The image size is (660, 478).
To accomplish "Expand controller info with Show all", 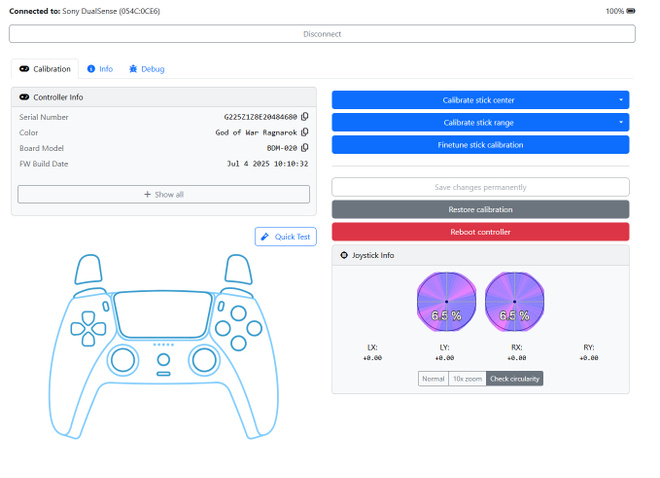I will [x=164, y=194].
